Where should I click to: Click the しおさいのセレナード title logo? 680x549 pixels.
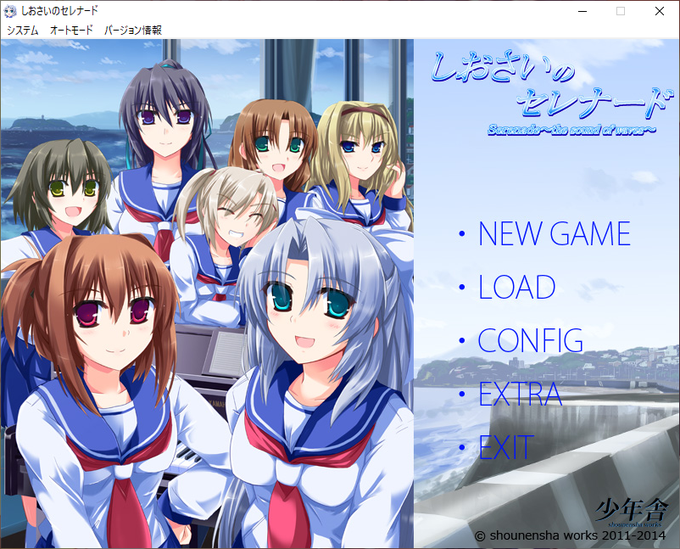pos(551,93)
